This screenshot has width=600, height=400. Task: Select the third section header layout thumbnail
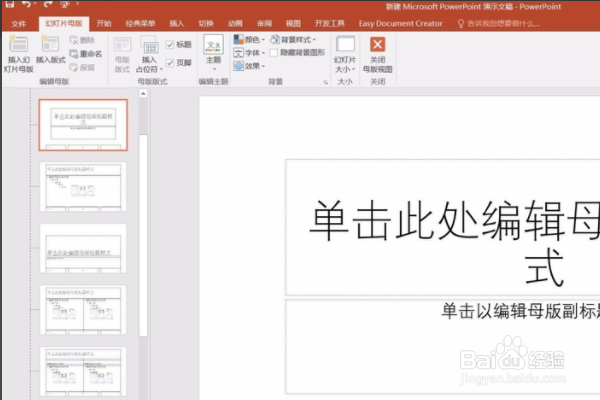[83, 248]
